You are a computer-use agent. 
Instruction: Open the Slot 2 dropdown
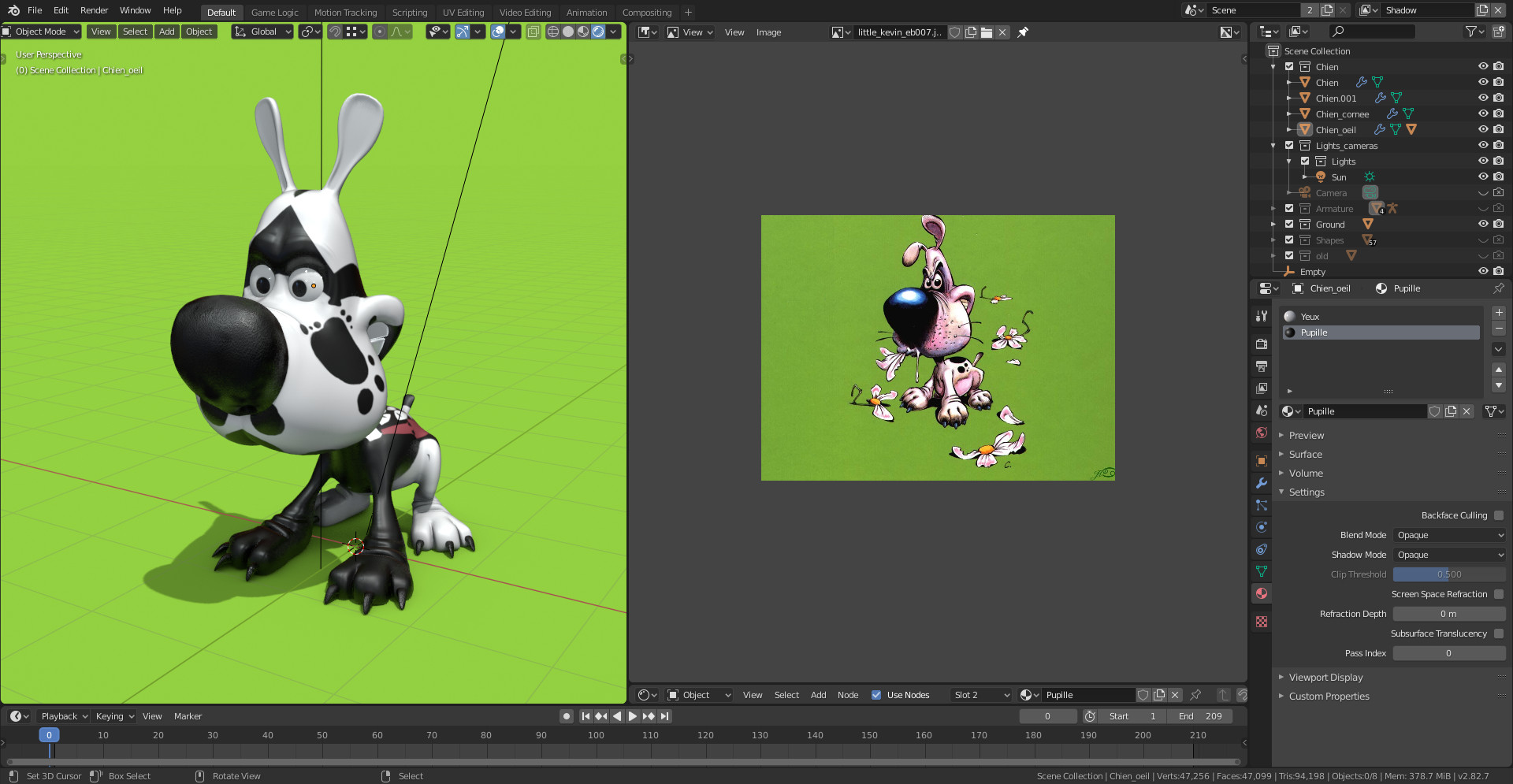pyautogui.click(x=981, y=695)
